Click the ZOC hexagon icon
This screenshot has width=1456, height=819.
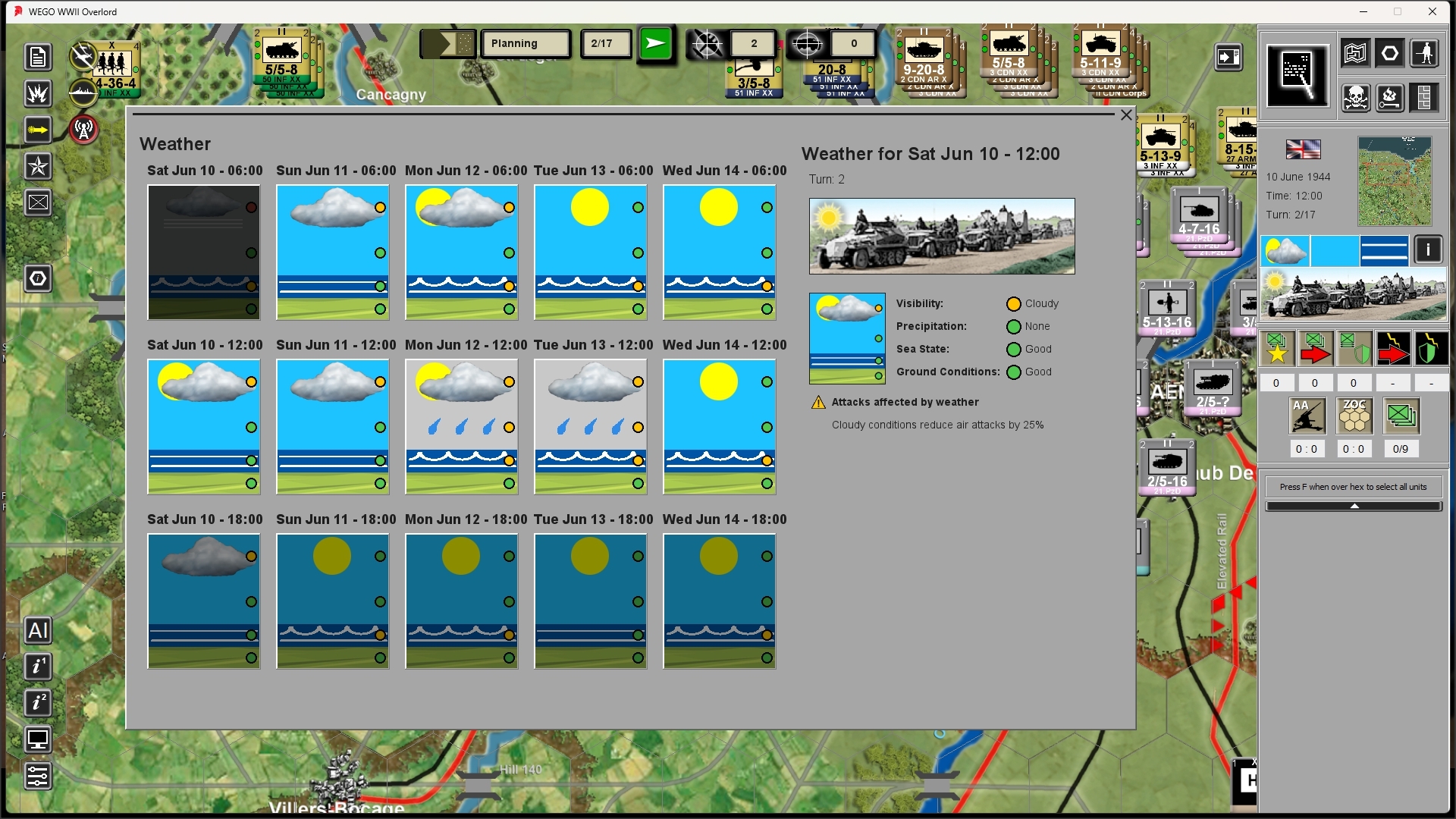click(1354, 416)
